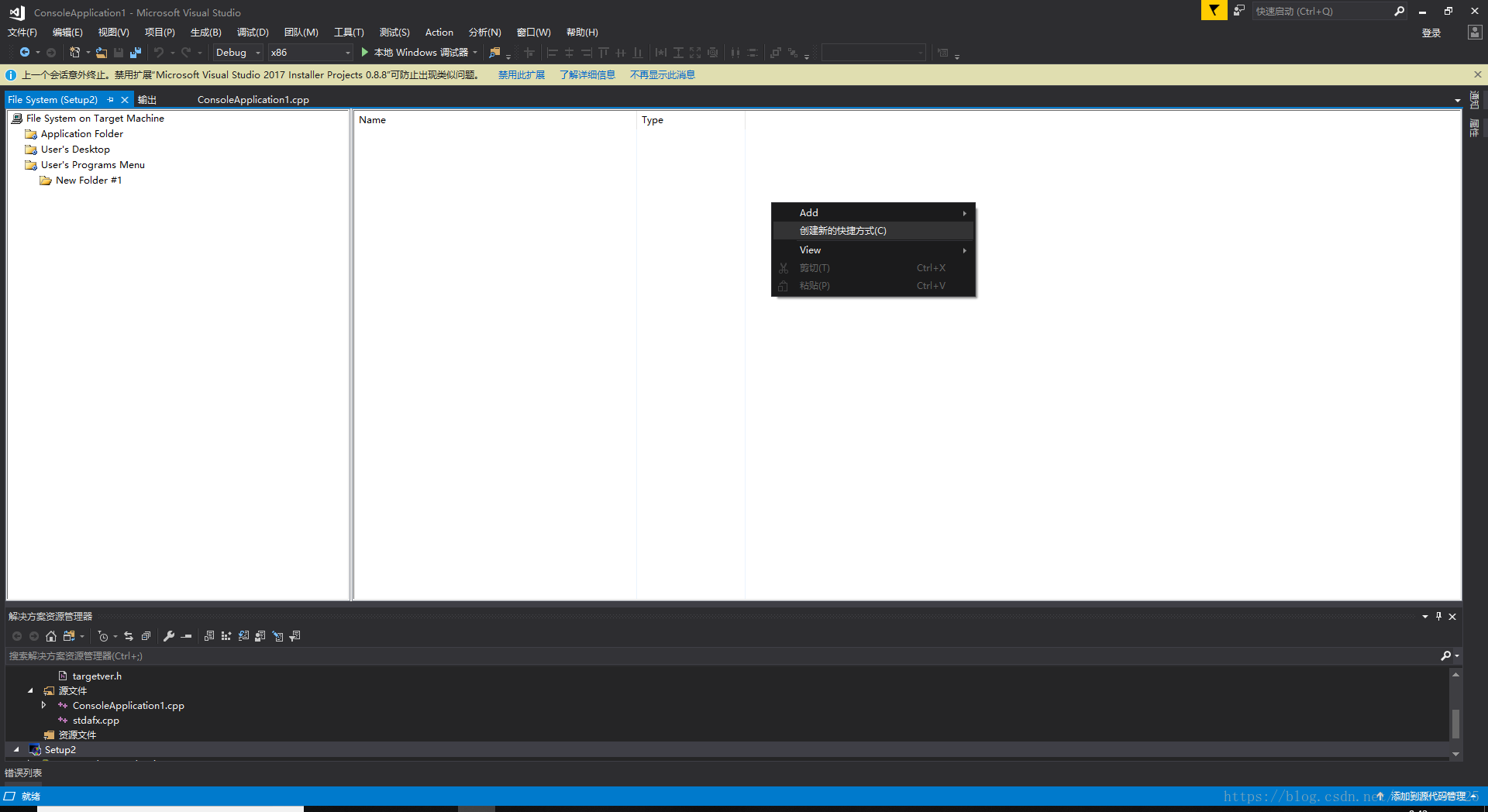Click the new project toolbar icon

click(x=74, y=53)
